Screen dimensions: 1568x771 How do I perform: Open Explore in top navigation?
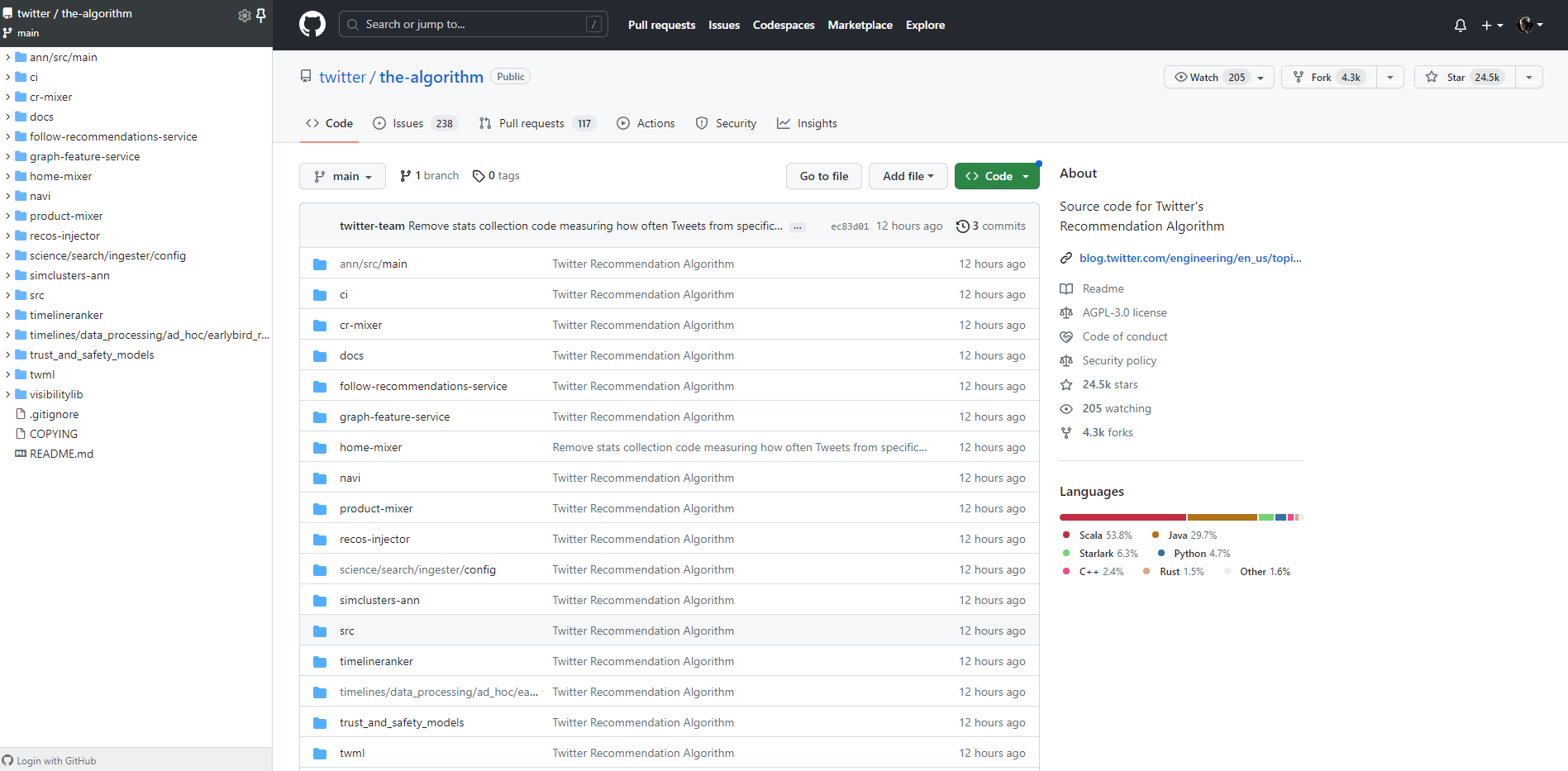pos(925,25)
